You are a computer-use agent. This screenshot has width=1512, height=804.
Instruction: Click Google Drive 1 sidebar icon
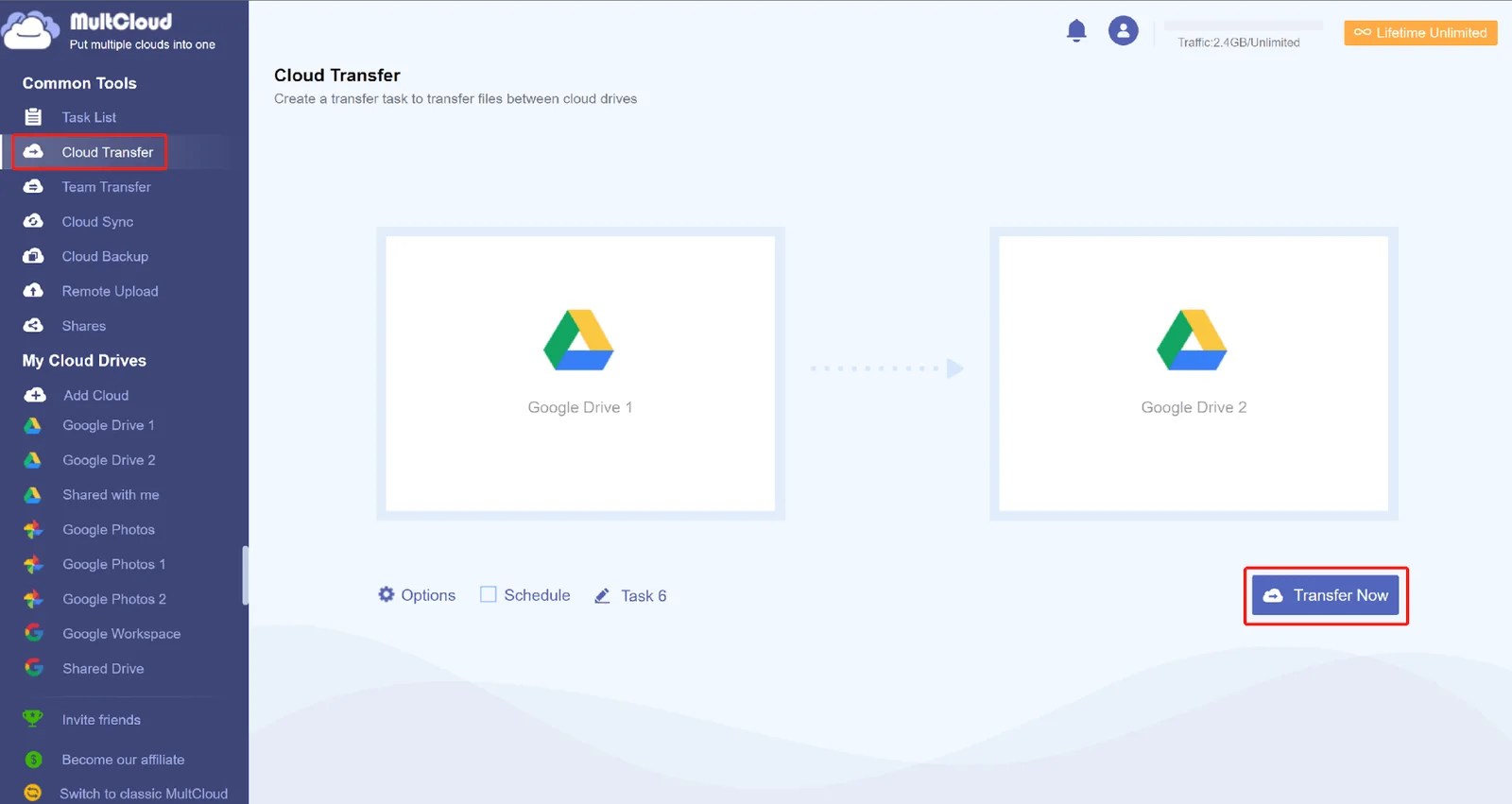[x=32, y=425]
